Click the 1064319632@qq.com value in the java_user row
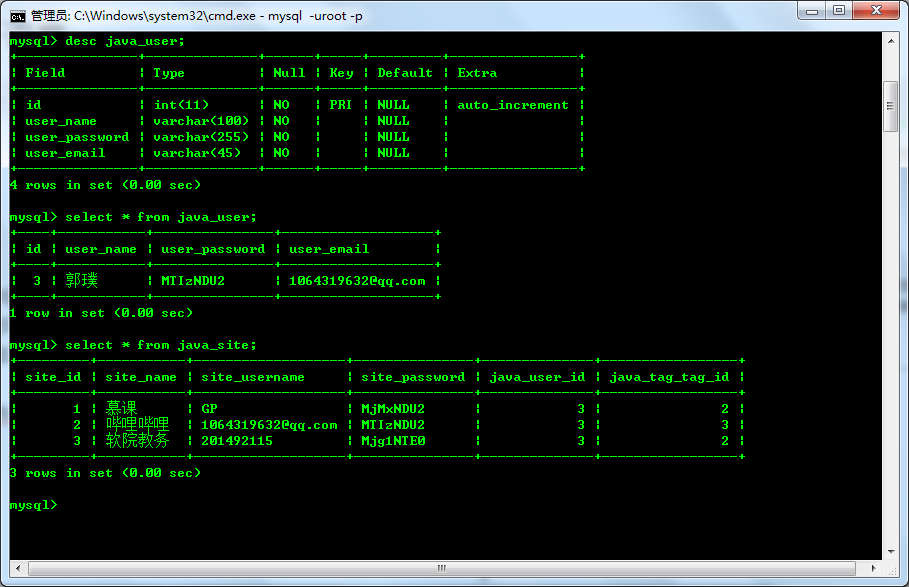 357,281
